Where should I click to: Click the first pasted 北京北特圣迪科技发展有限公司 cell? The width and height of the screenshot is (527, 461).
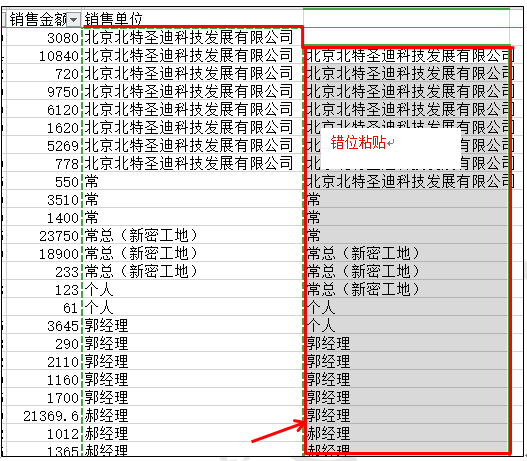(407, 55)
